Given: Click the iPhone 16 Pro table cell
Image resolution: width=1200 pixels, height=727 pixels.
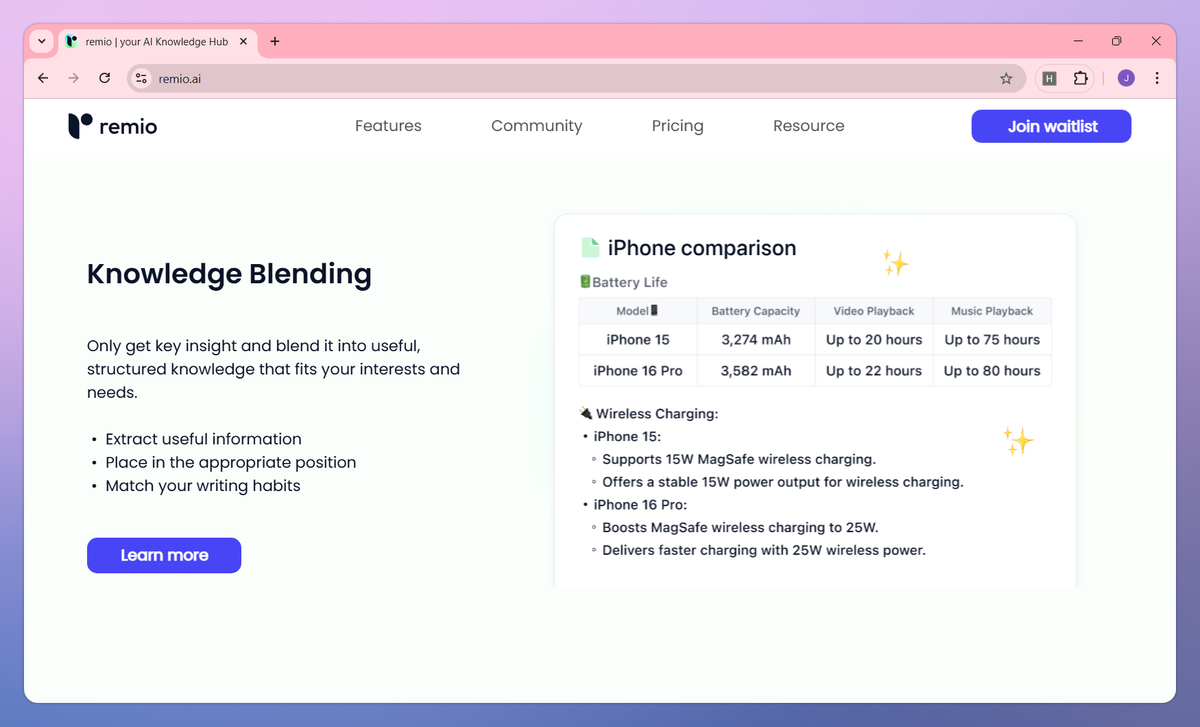Looking at the screenshot, I should tap(638, 371).
